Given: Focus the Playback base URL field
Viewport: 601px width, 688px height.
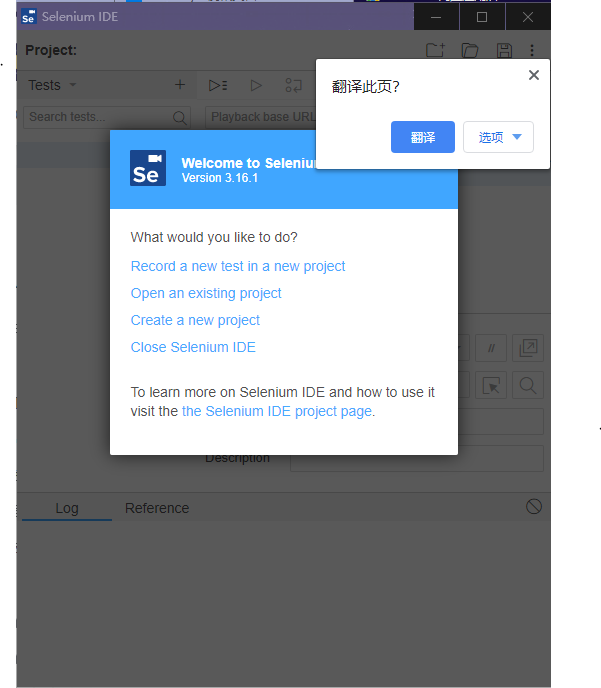Looking at the screenshot, I should [x=261, y=117].
